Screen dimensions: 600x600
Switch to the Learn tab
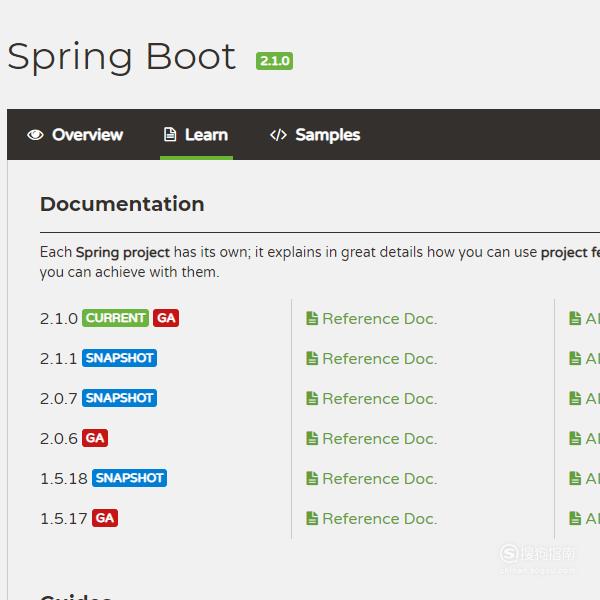pyautogui.click(x=196, y=135)
